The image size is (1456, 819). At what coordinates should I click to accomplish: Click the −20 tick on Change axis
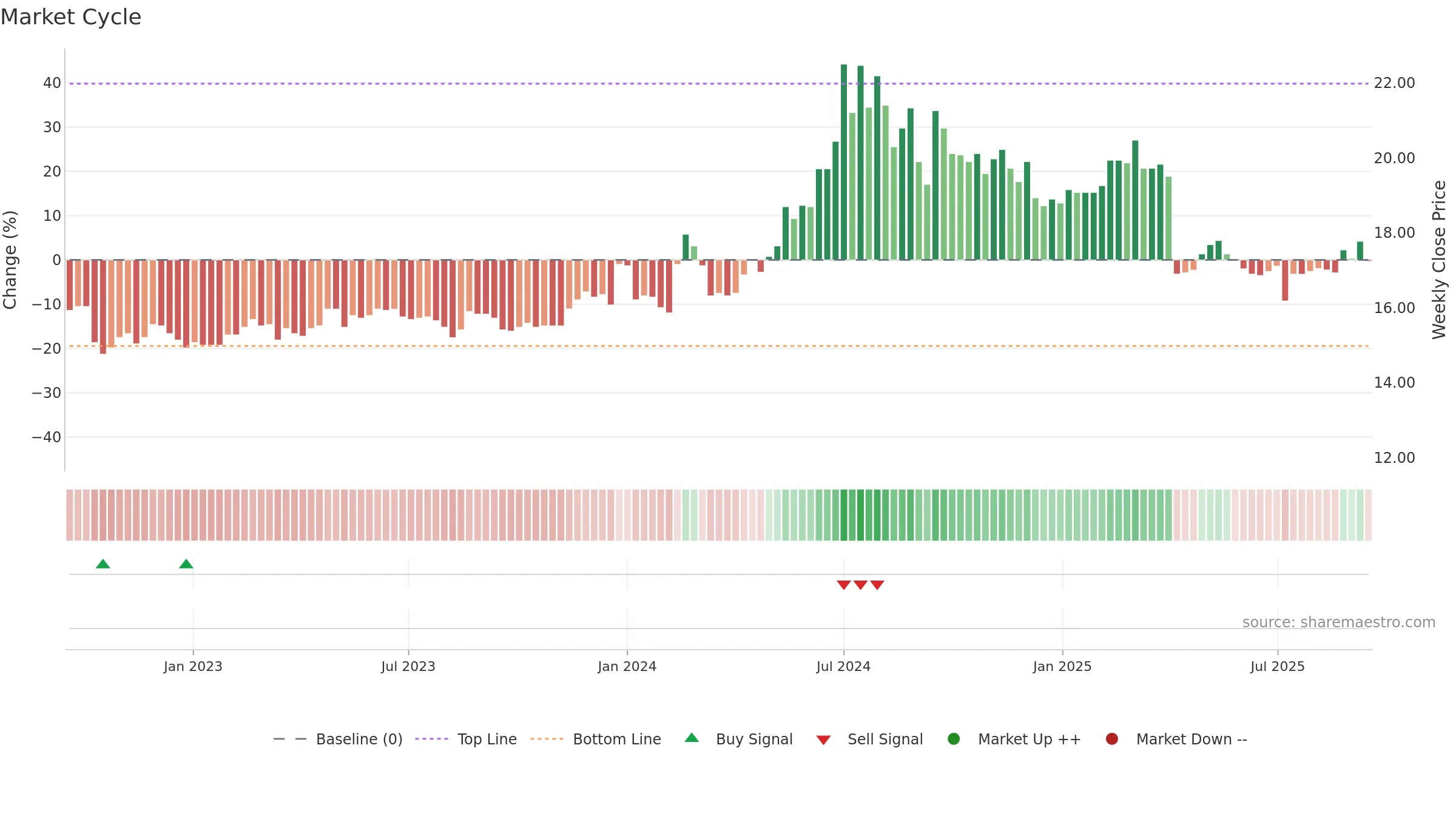tap(47, 349)
